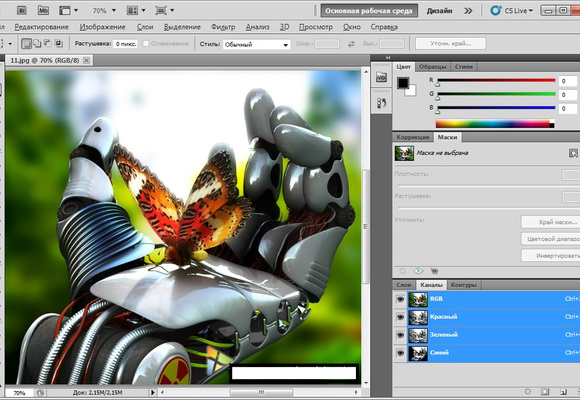This screenshot has height=400, width=580.
Task: Click the Основная рабочая среда workspace button
Action: click(x=369, y=11)
